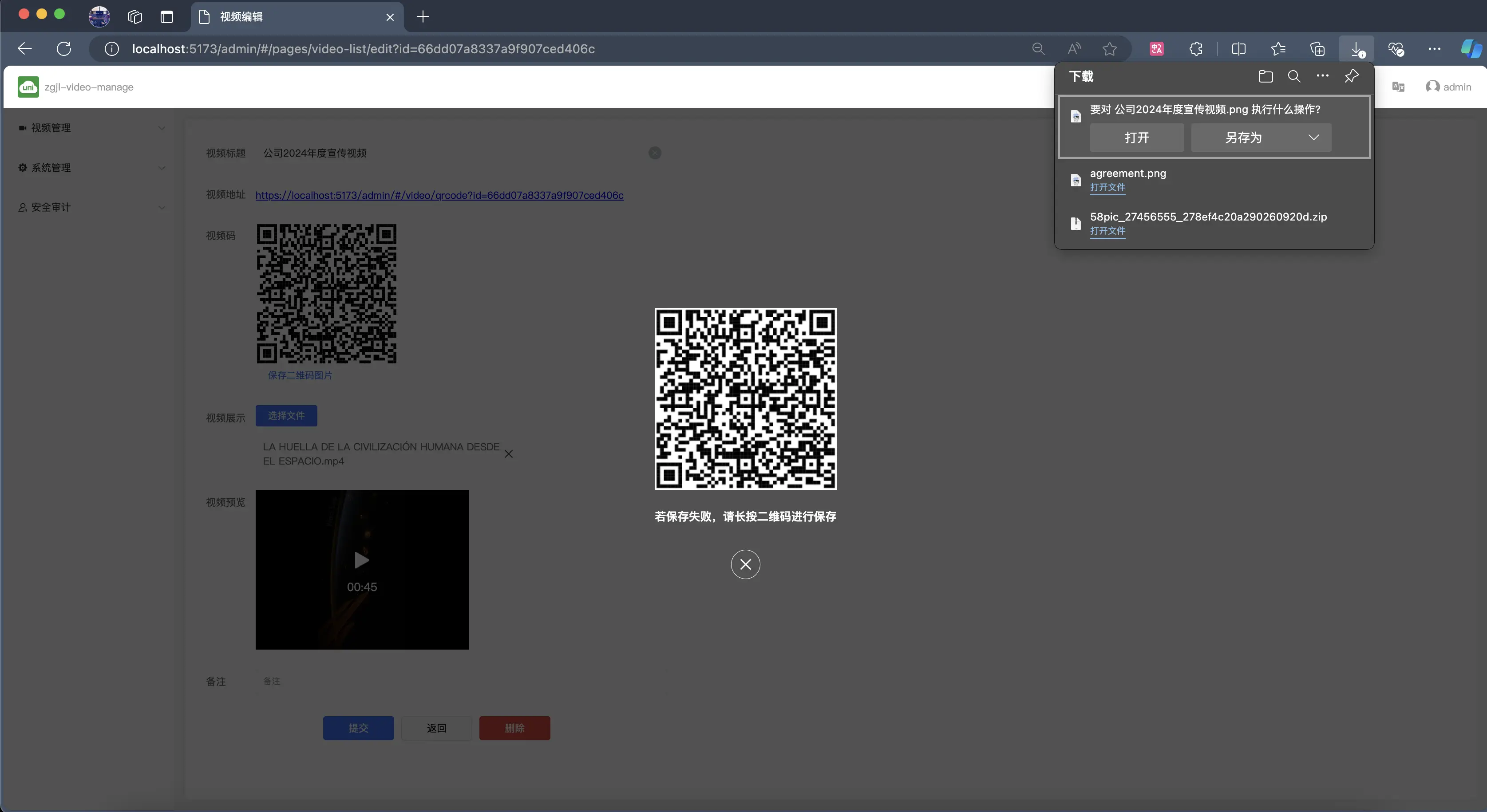Viewport: 1487px width, 812px height.
Task: Open file link under agreement.png
Action: (1107, 188)
